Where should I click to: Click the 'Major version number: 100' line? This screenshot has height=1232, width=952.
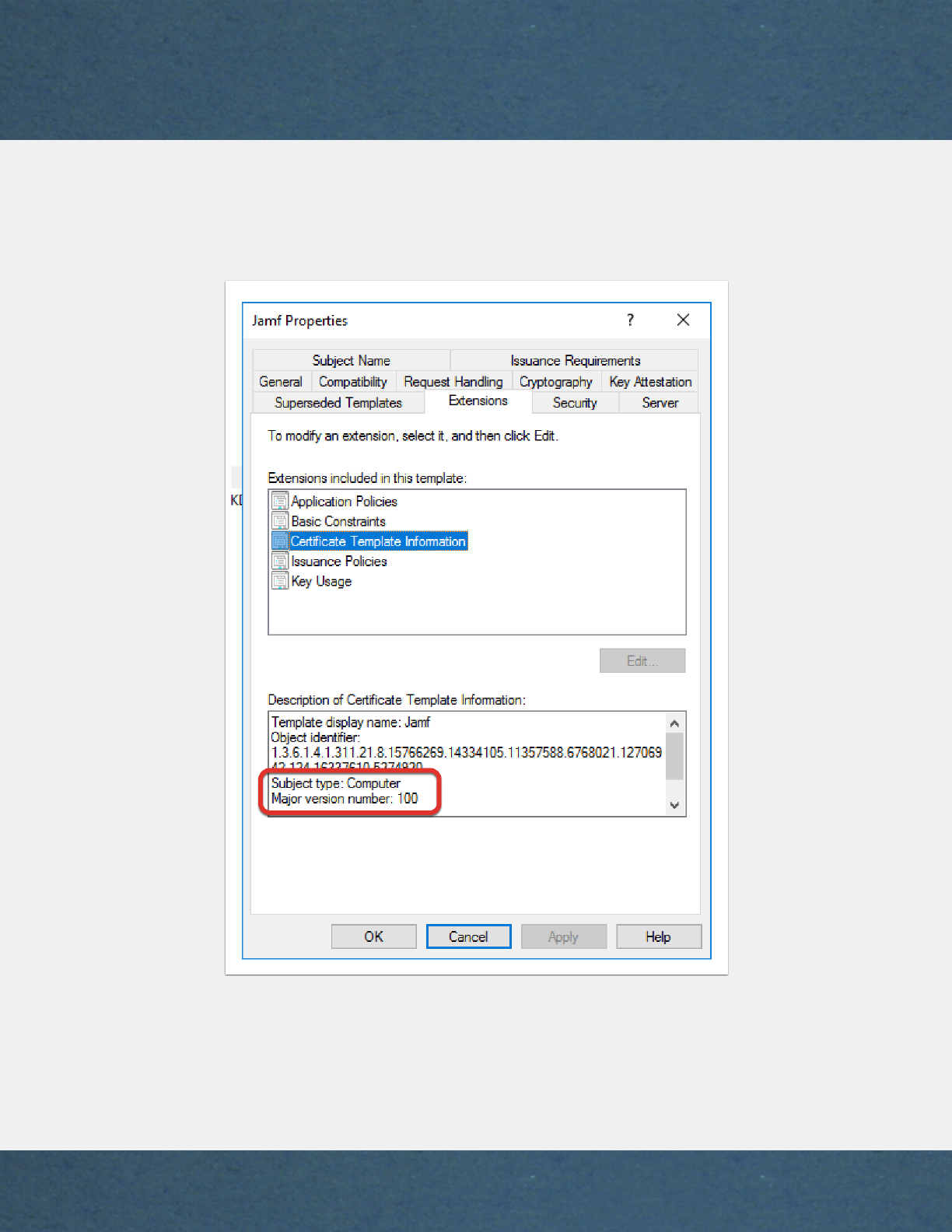345,798
